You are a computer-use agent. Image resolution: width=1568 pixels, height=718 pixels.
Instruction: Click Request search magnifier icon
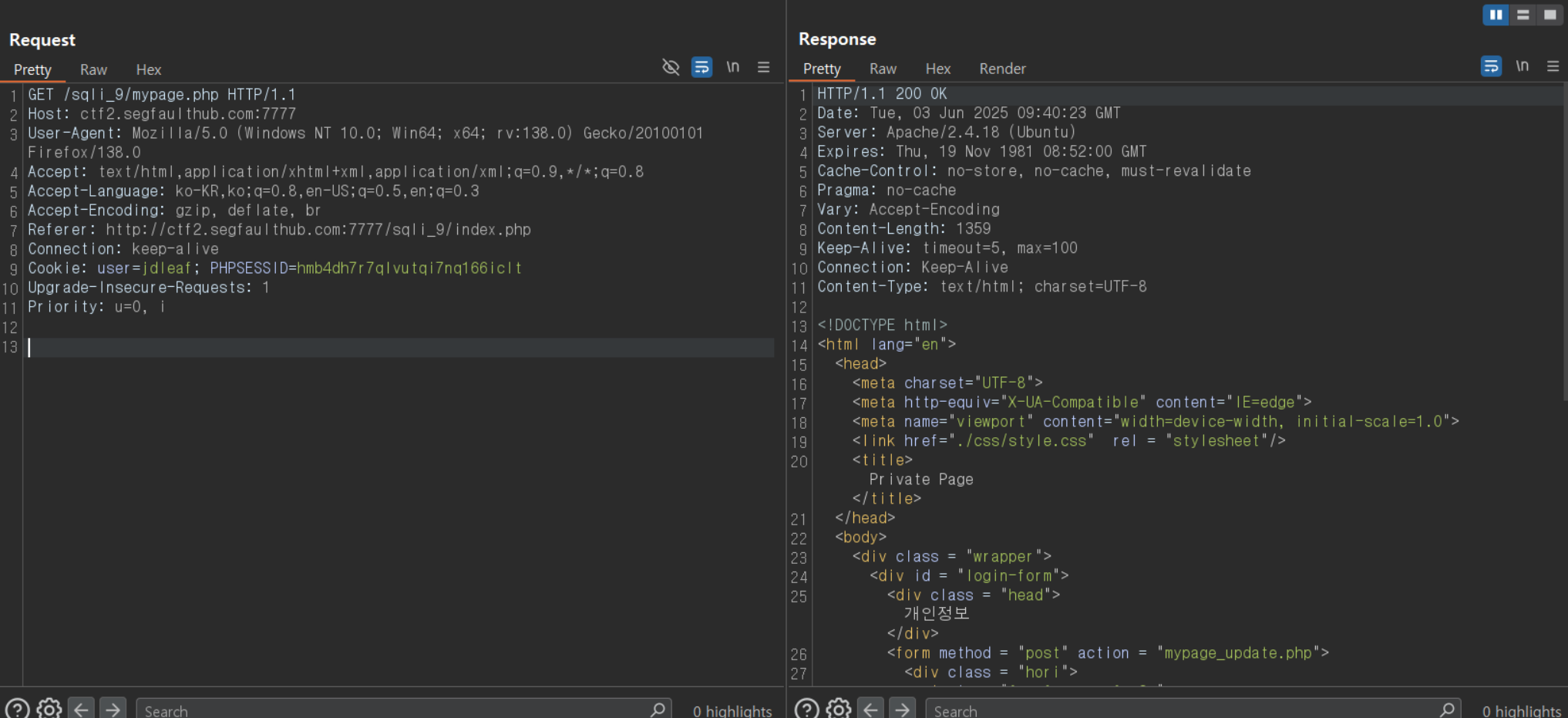point(658,709)
